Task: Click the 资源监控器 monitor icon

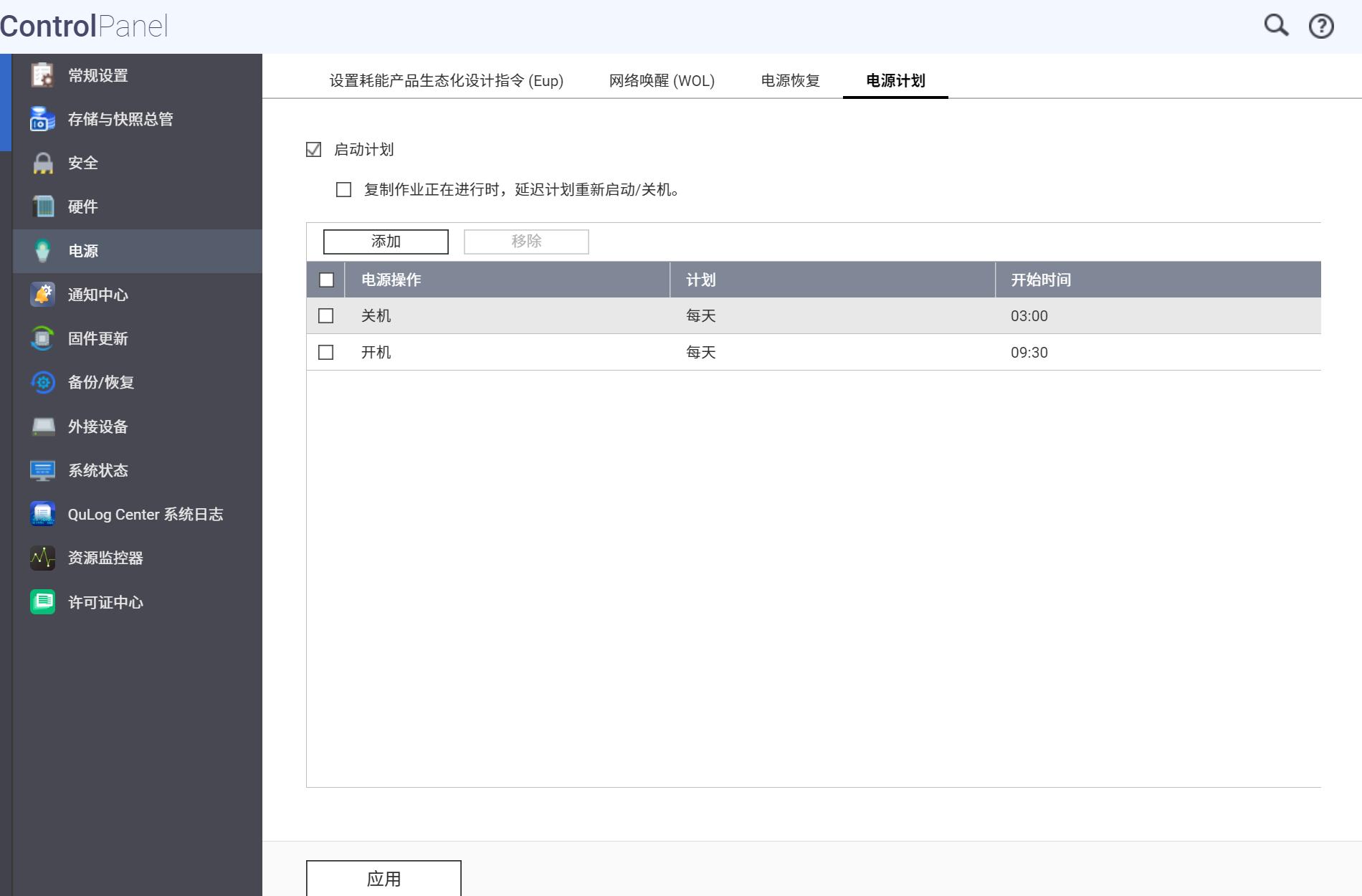Action: [42, 558]
